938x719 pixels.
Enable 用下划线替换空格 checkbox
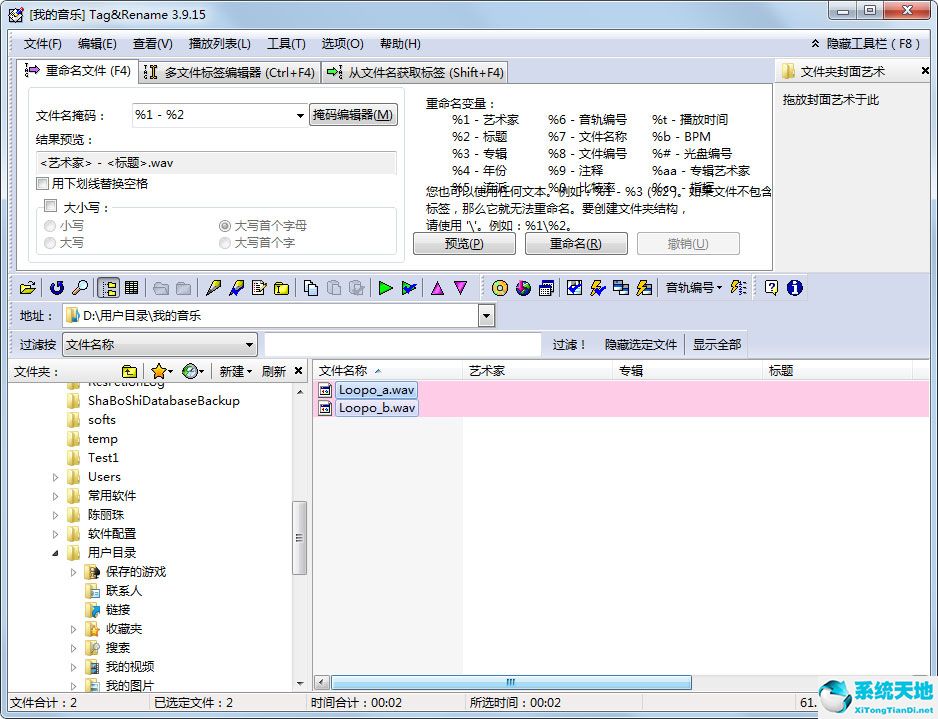42,184
